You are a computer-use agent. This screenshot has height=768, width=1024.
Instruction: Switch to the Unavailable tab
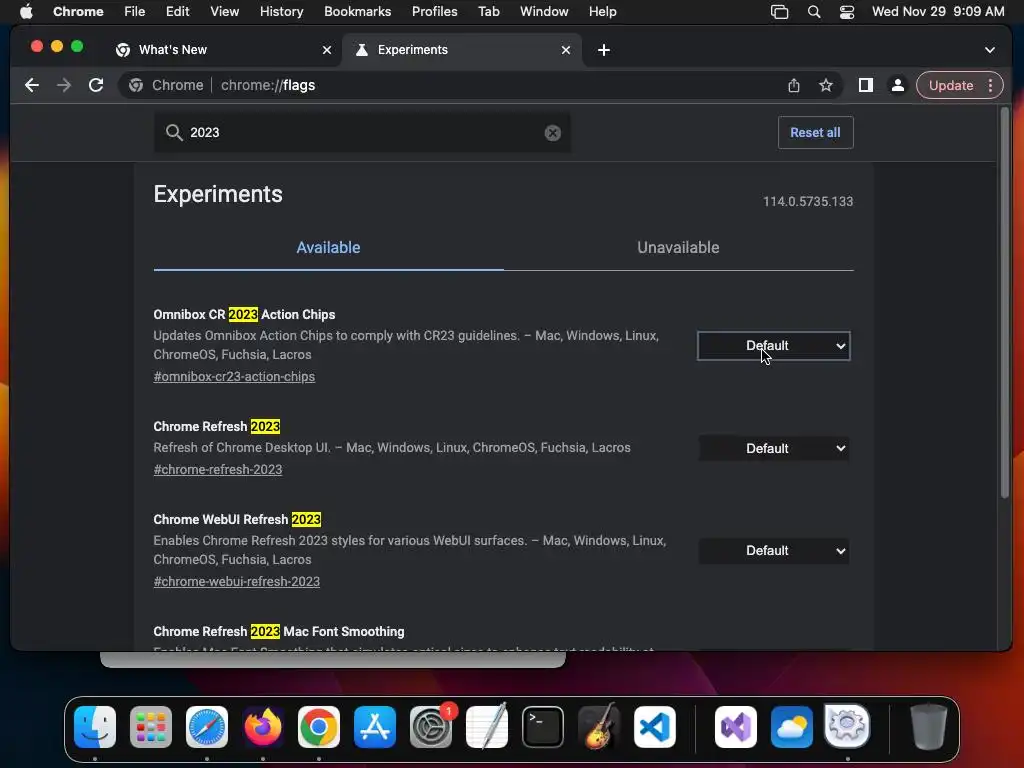pyautogui.click(x=679, y=248)
